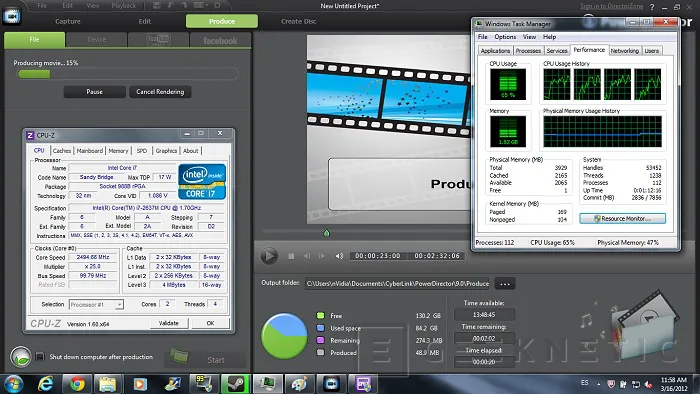Viewport: 700px width, 394px height.
Task: Switch to CPU-Z Mainboard tab
Action: tap(90, 151)
